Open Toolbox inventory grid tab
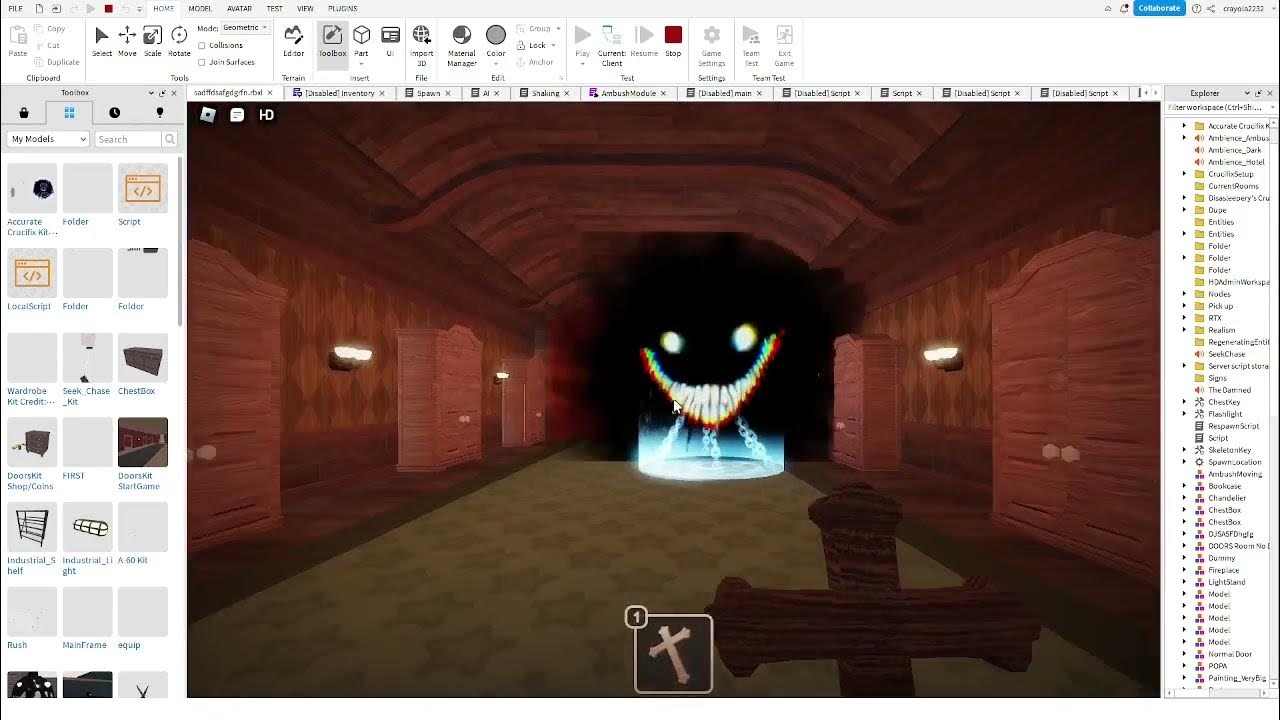This screenshot has height=720, width=1280. coord(69,113)
